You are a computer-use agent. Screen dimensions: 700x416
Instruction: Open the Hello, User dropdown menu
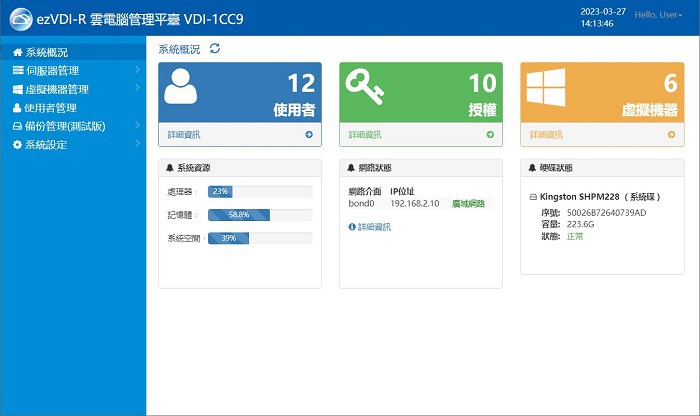click(656, 16)
